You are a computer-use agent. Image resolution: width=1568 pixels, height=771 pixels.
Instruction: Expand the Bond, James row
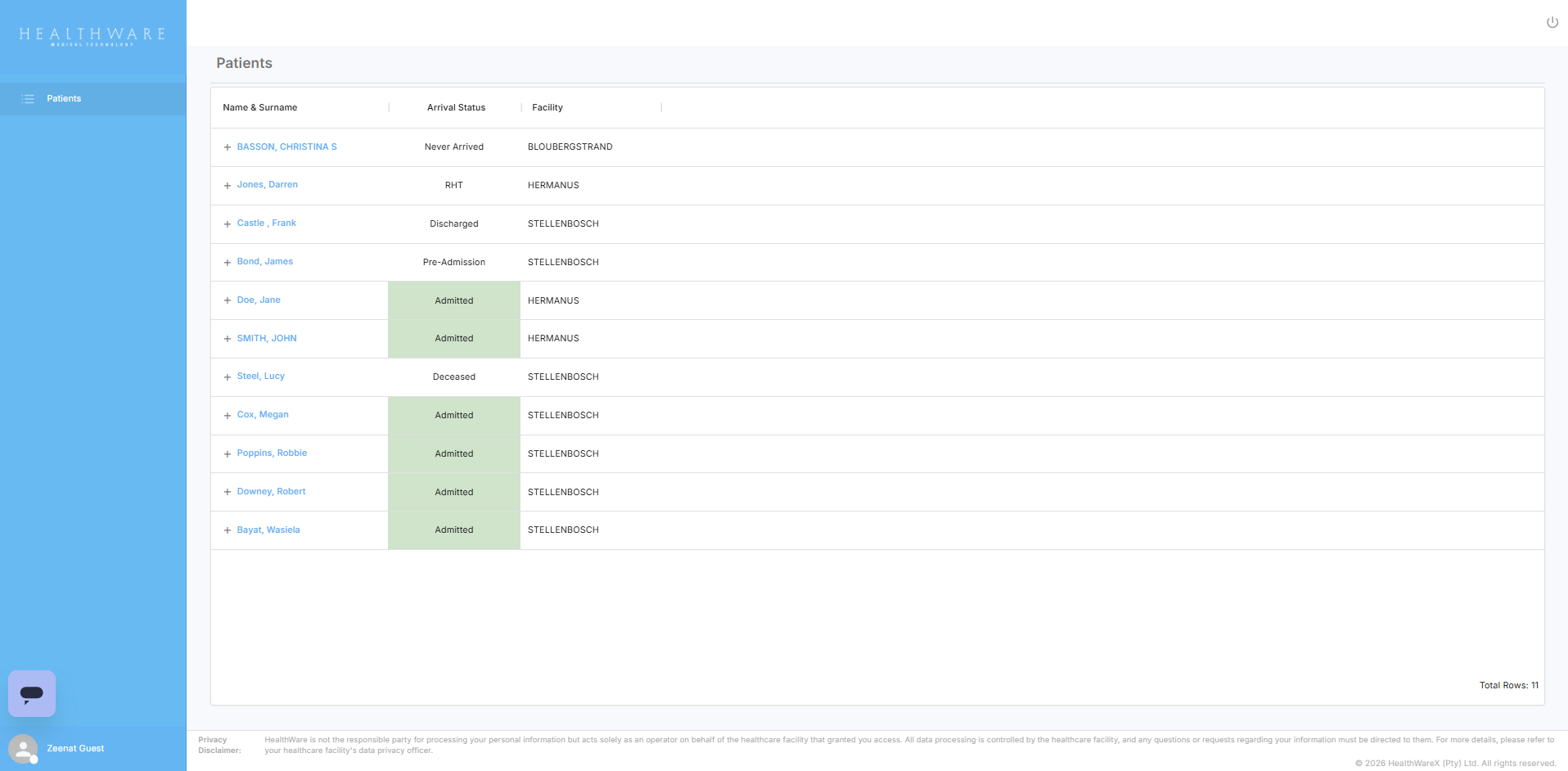coord(228,263)
